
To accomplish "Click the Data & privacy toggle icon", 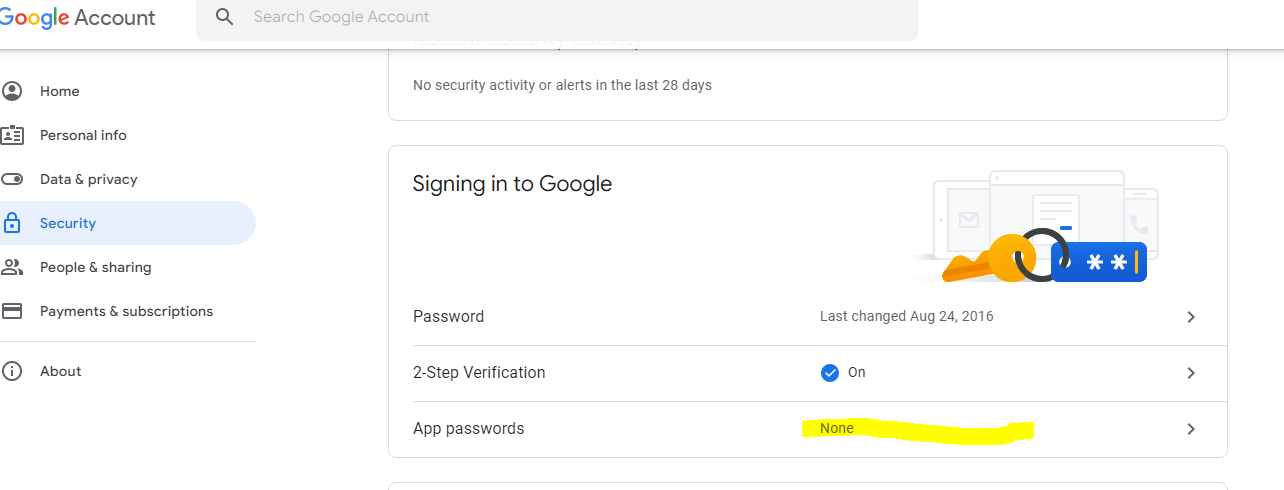I will tap(12, 179).
